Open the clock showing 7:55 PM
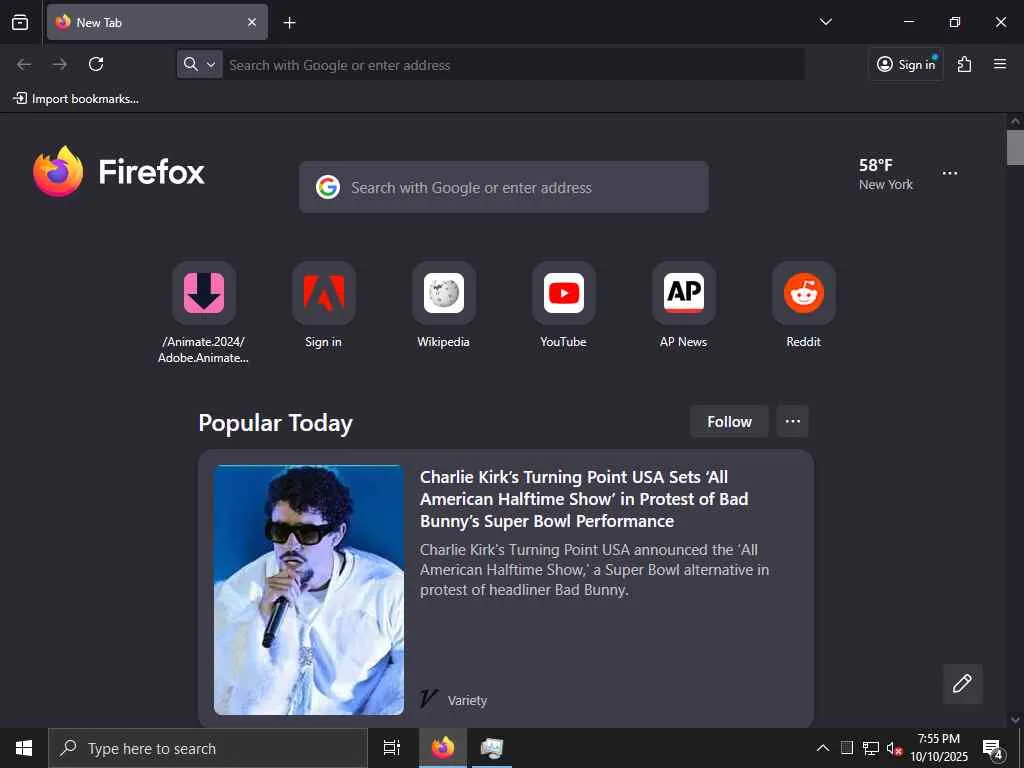This screenshot has height=768, width=1024. pyautogui.click(x=939, y=748)
